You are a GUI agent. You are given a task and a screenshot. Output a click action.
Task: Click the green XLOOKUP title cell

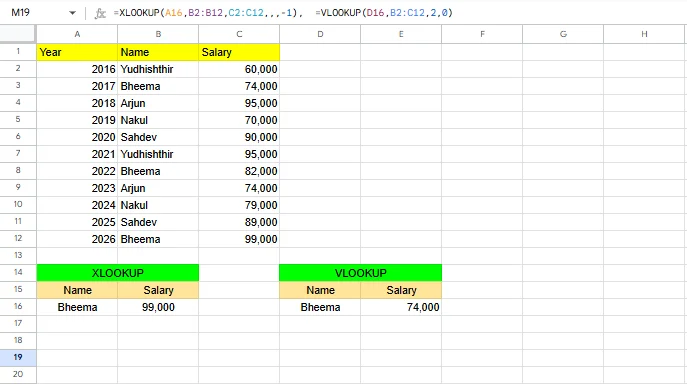pos(117,273)
